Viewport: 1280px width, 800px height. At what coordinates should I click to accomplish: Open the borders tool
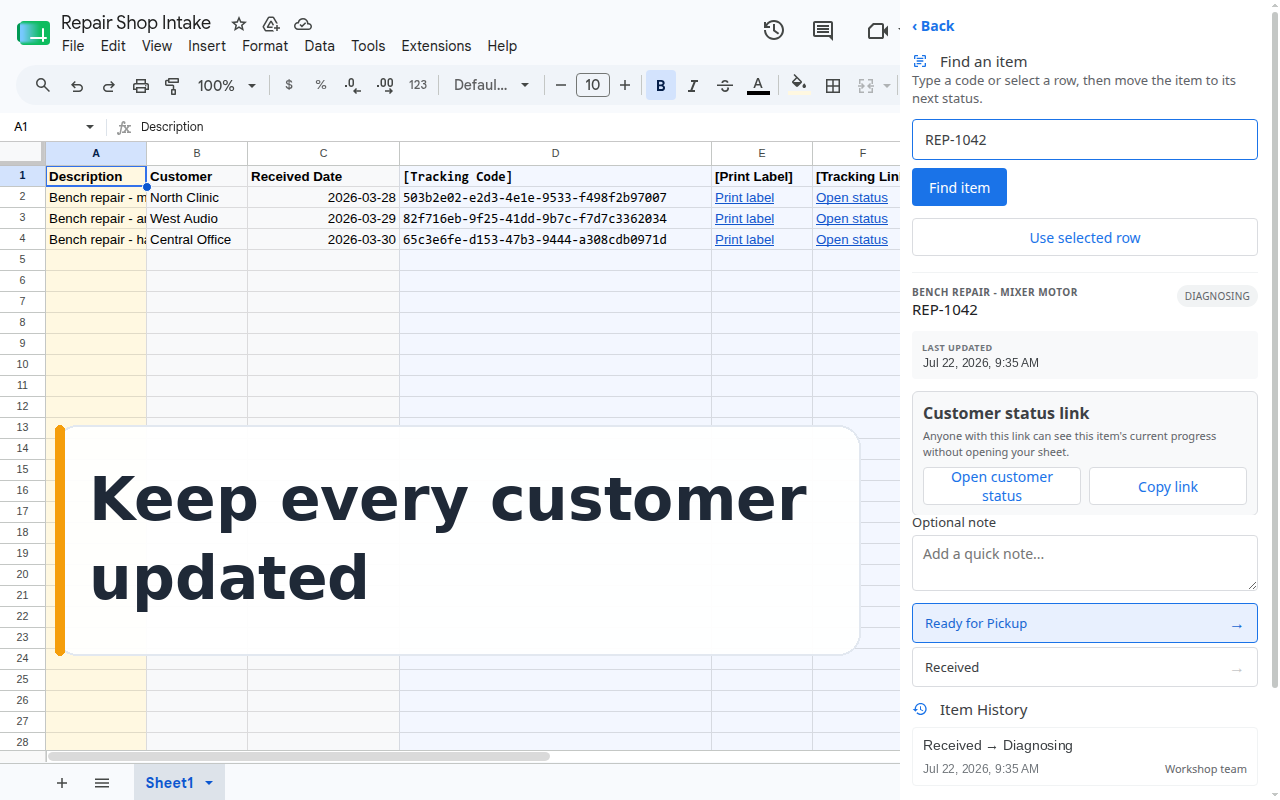click(833, 86)
